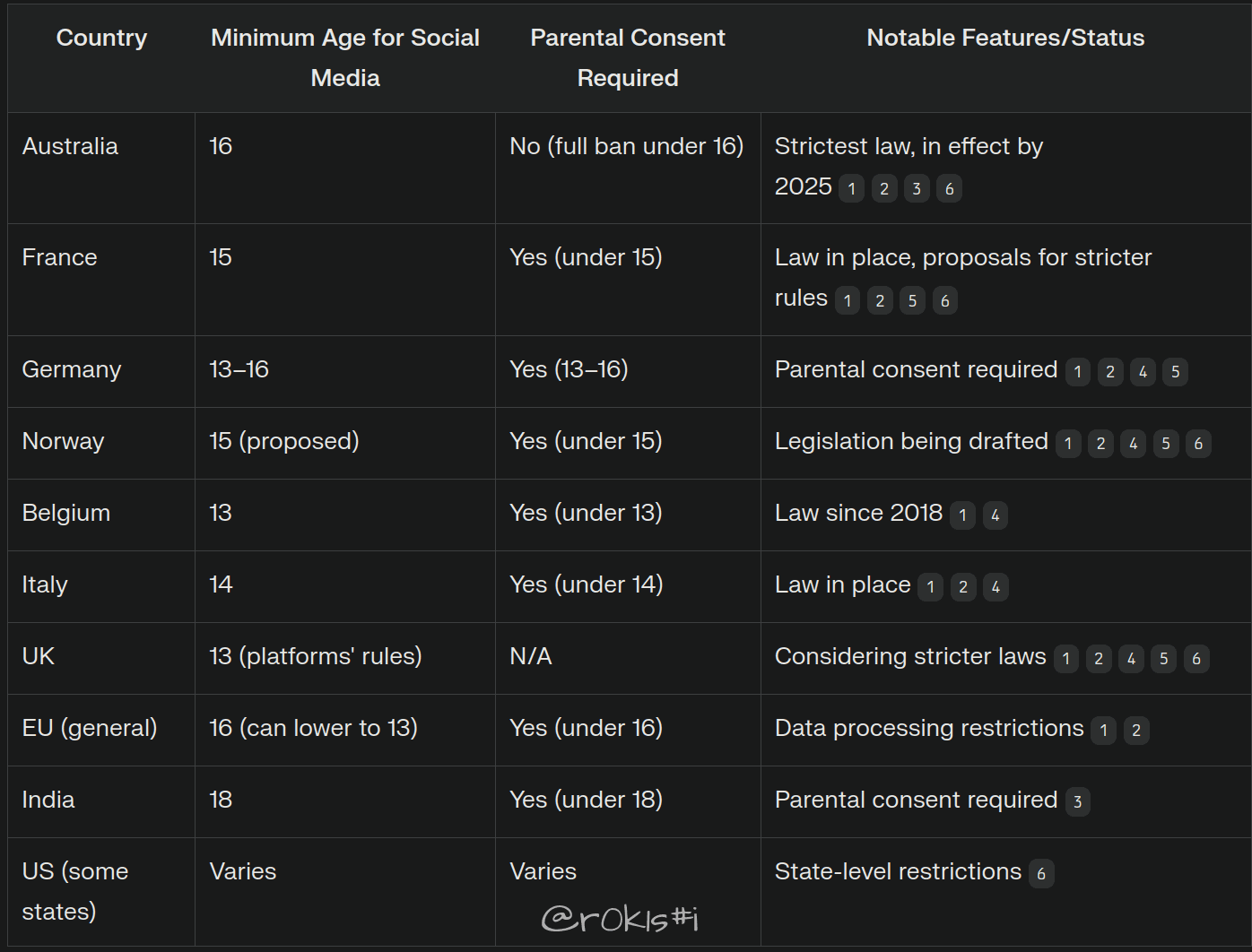Open citation 1 in Belgium row
Image resolution: width=1252 pixels, height=952 pixels.
pyautogui.click(x=962, y=515)
